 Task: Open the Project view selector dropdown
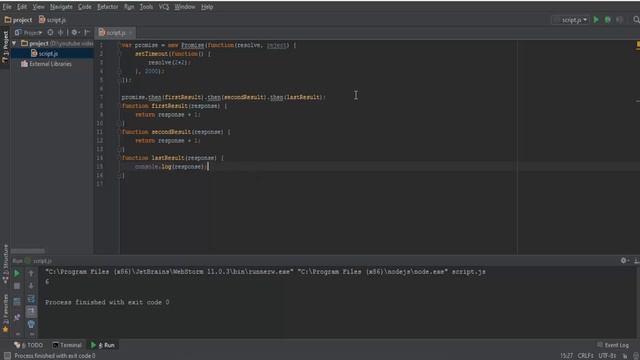coord(29,32)
